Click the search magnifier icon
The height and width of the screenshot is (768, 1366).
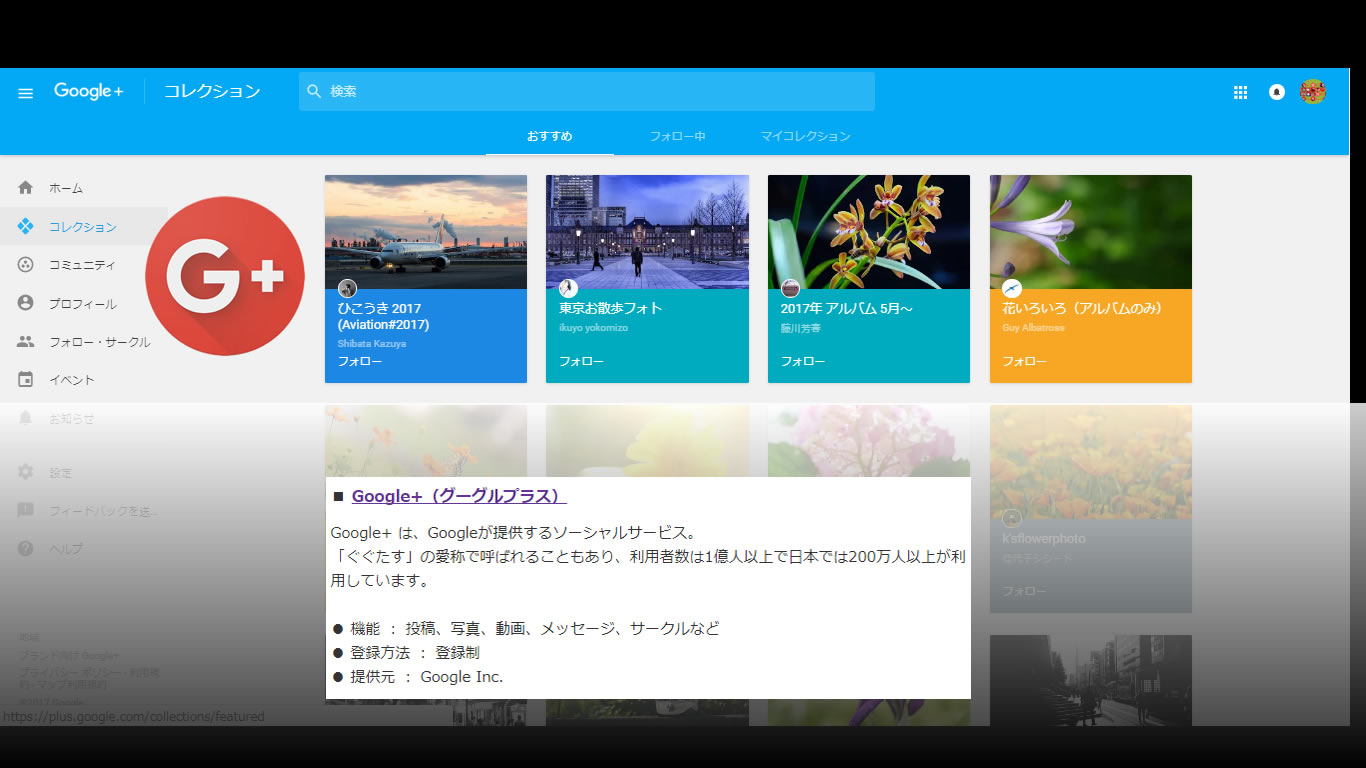pos(314,91)
